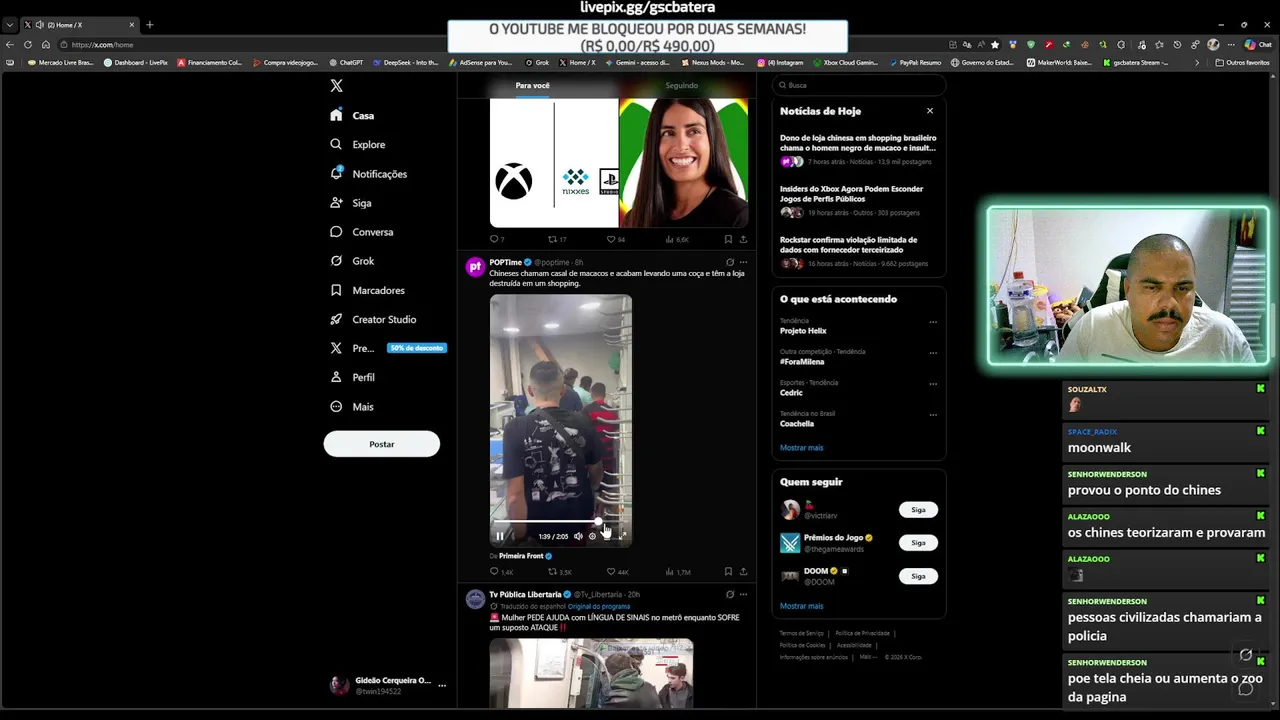This screenshot has height=720, width=1280.
Task: Open Notificações in the sidebar
Action: (369, 174)
